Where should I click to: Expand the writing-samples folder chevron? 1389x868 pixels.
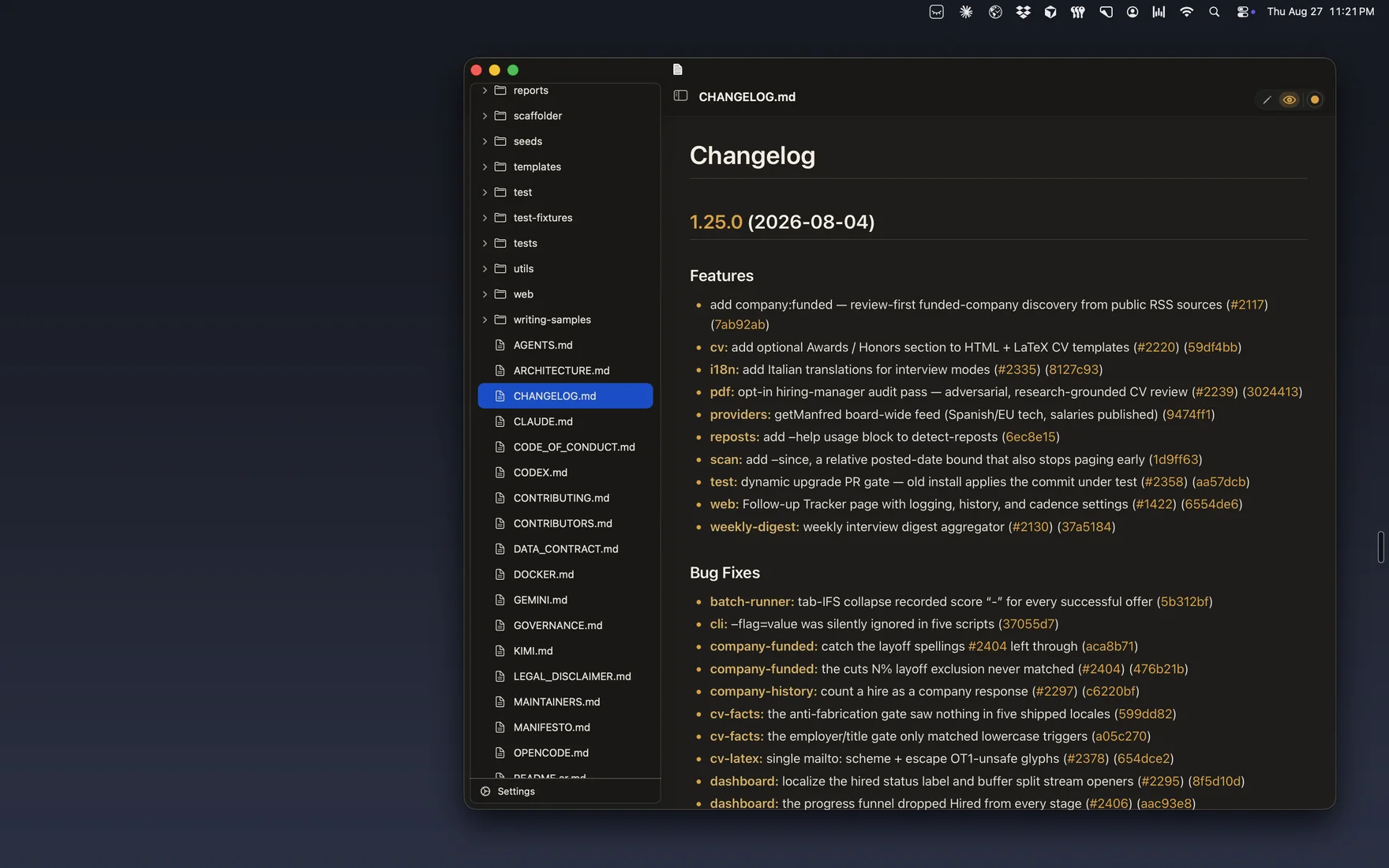point(485,319)
